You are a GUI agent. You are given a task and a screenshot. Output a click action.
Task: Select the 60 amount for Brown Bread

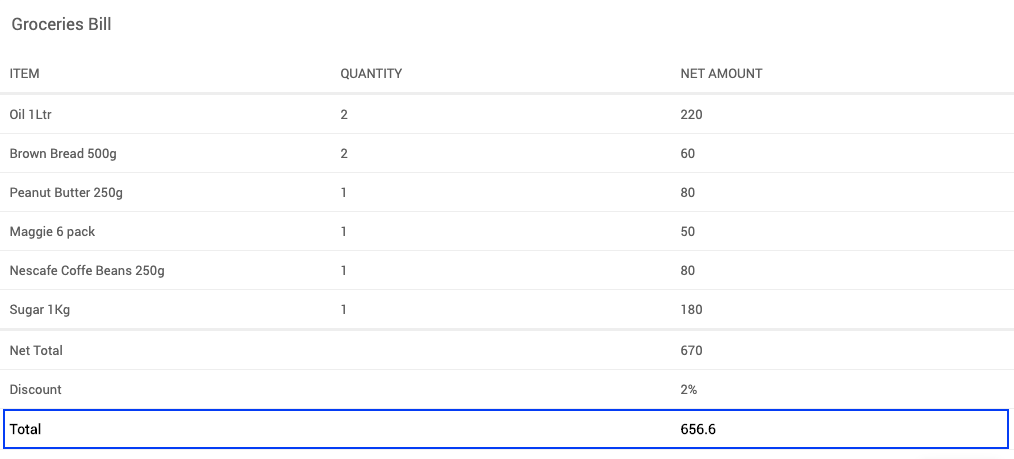688,154
